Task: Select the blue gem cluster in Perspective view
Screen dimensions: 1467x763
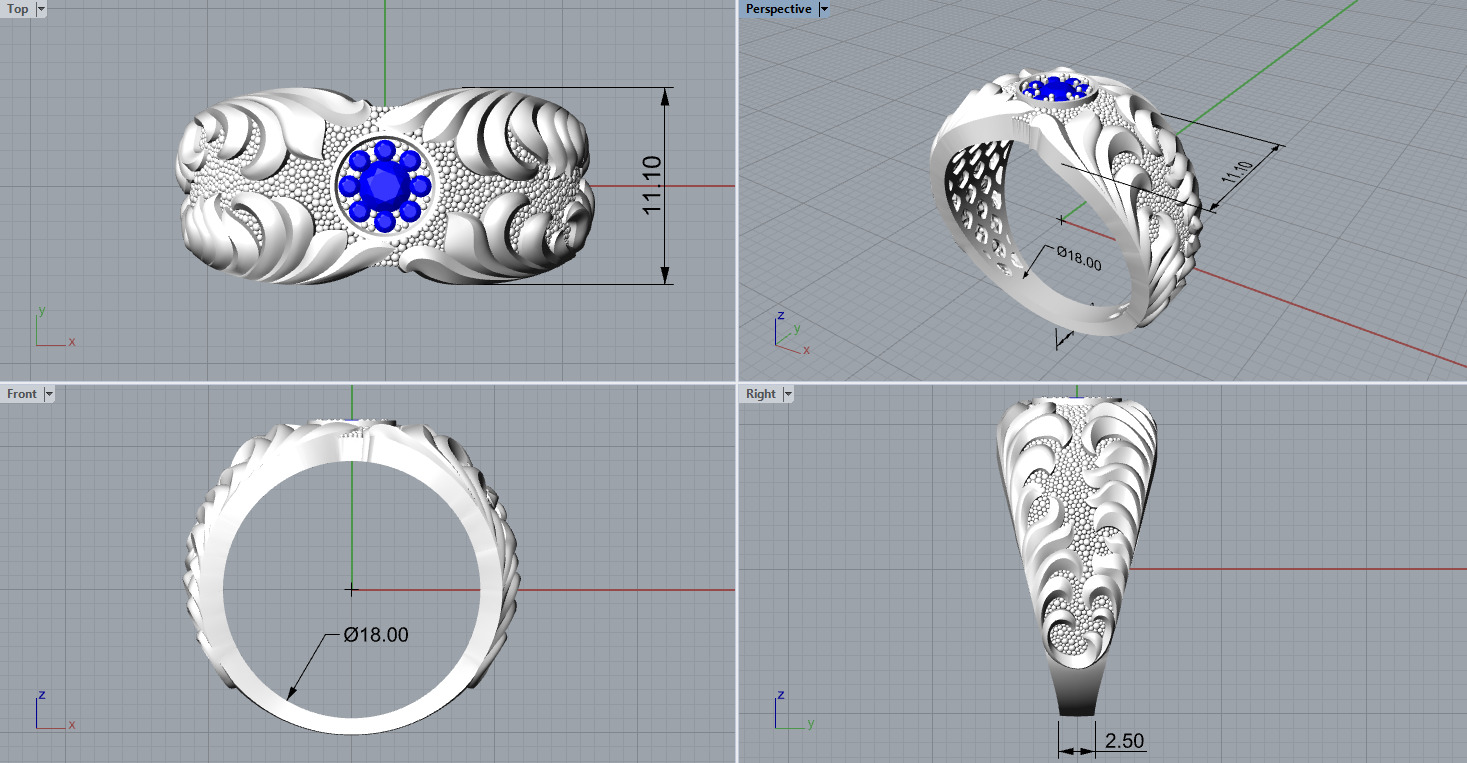Action: [x=1055, y=89]
